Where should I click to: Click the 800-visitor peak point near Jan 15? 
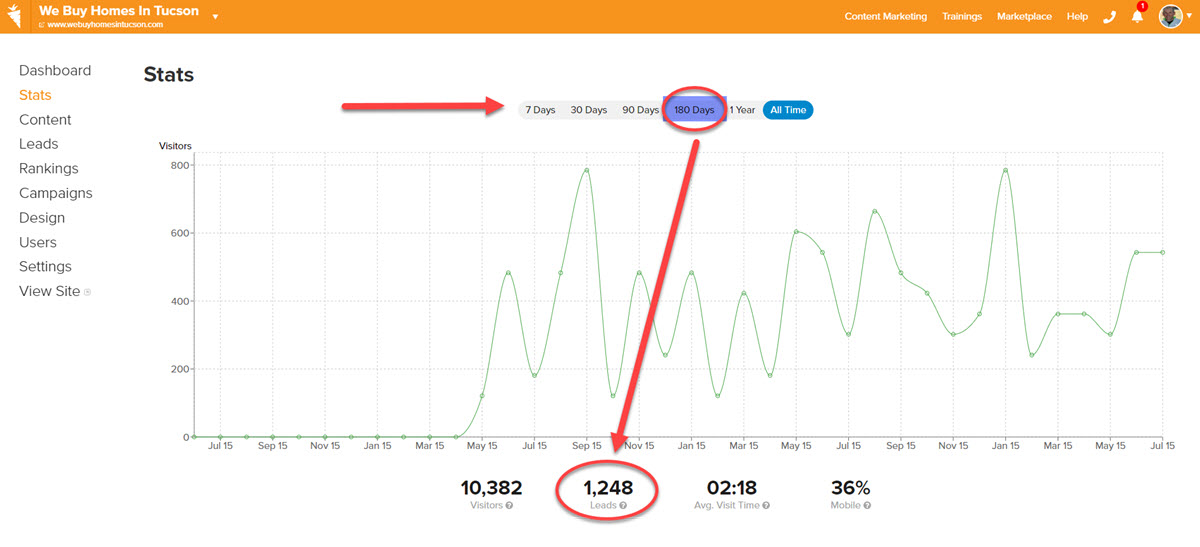tap(1005, 170)
